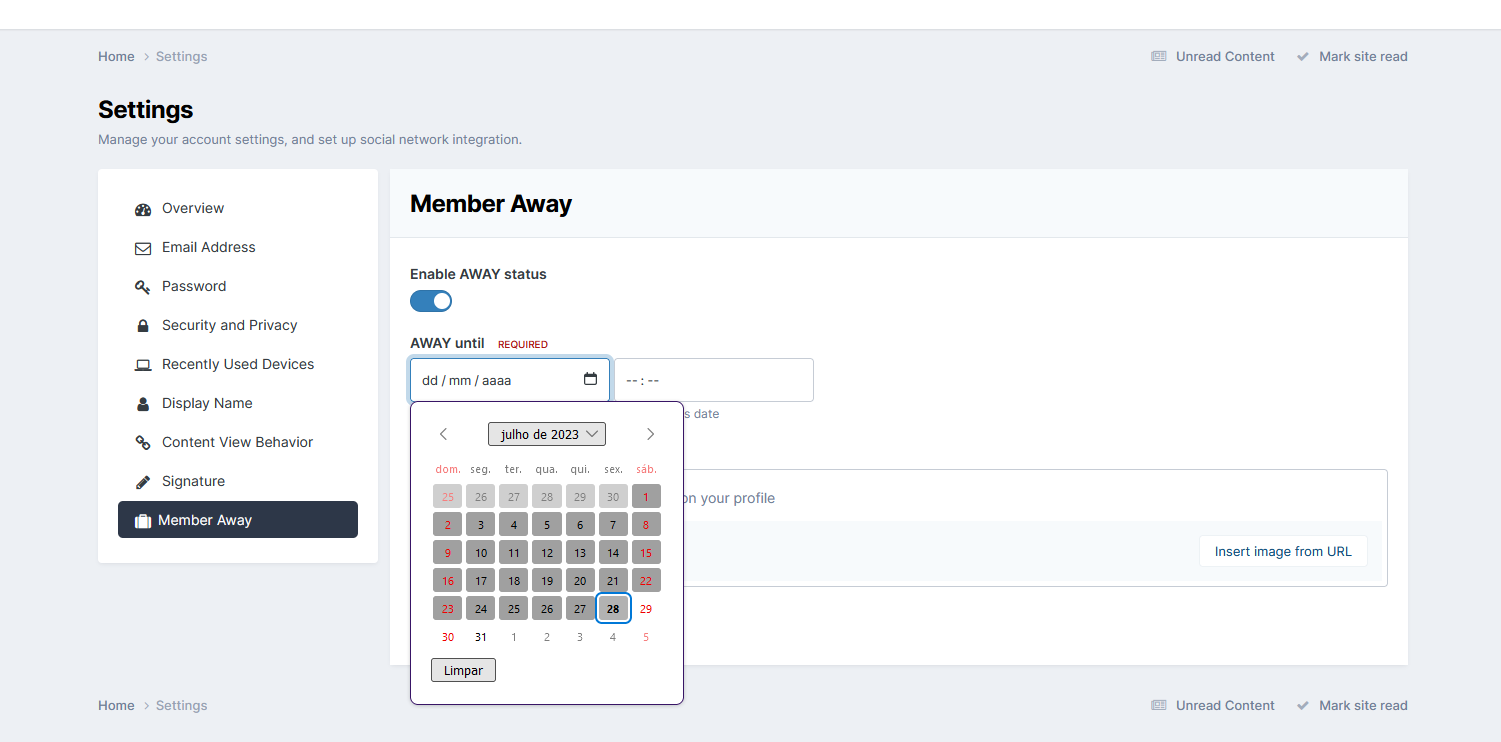
Task: Click the Recently Used Devices laptop icon
Action: [142, 365]
